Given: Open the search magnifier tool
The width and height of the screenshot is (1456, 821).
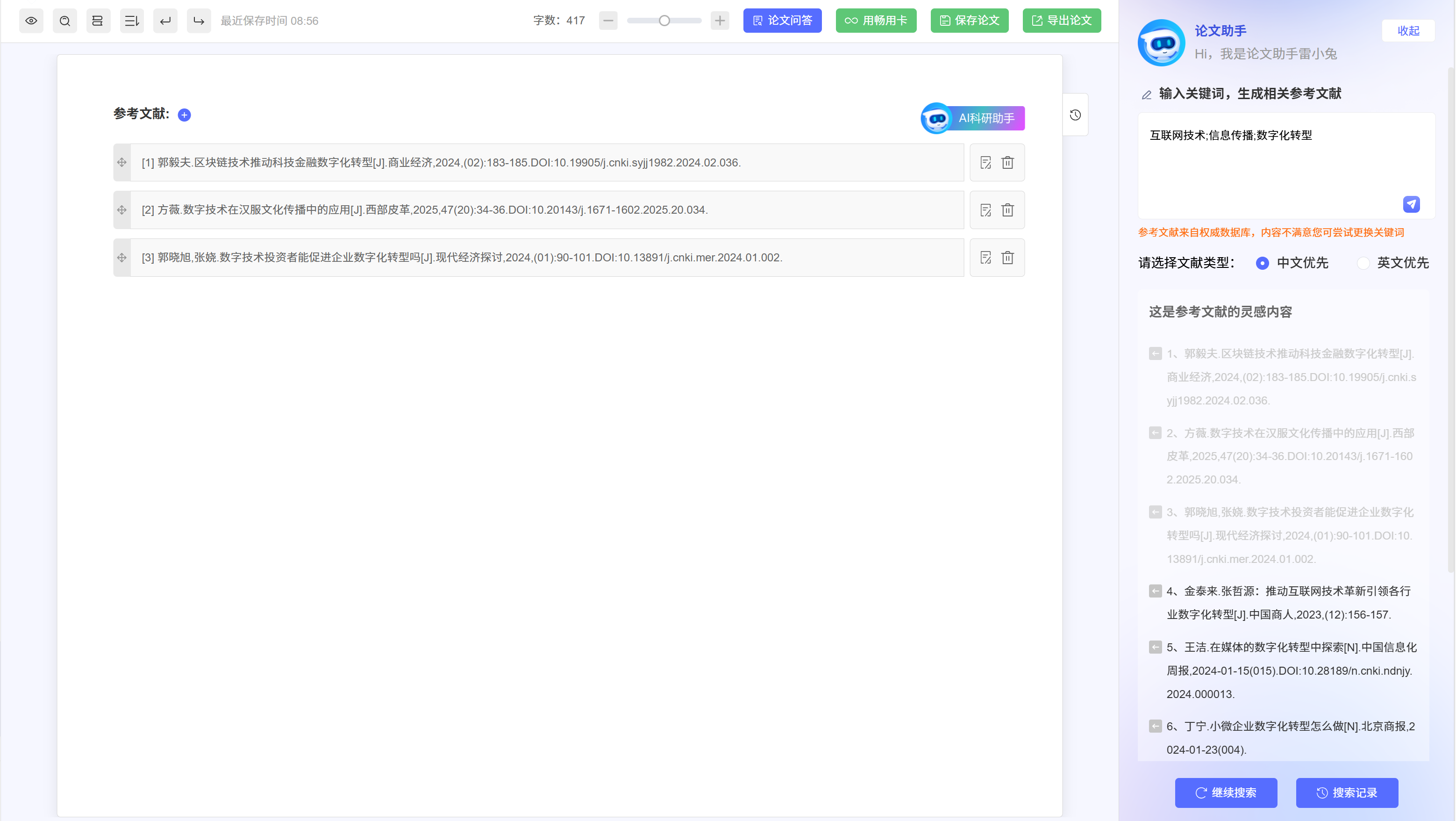Looking at the screenshot, I should click(64, 21).
